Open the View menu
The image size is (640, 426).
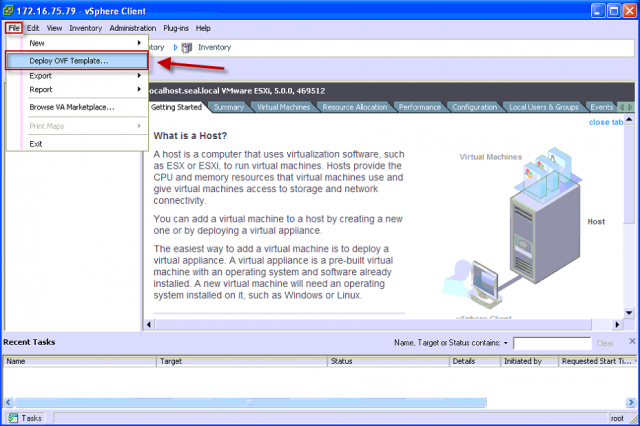click(54, 28)
